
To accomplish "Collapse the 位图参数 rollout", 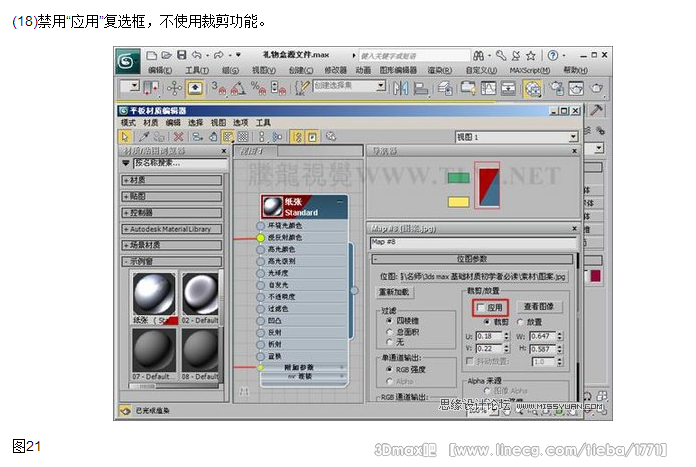I will [472, 259].
